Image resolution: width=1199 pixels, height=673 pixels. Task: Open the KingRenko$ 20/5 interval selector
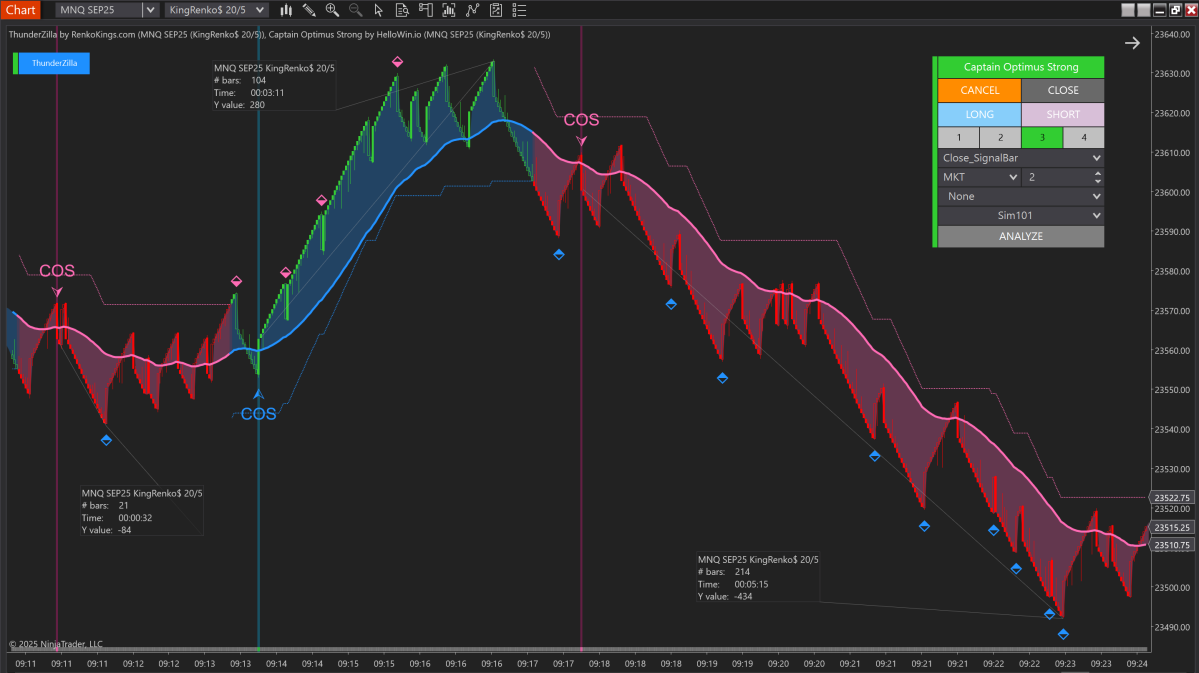pyautogui.click(x=217, y=10)
